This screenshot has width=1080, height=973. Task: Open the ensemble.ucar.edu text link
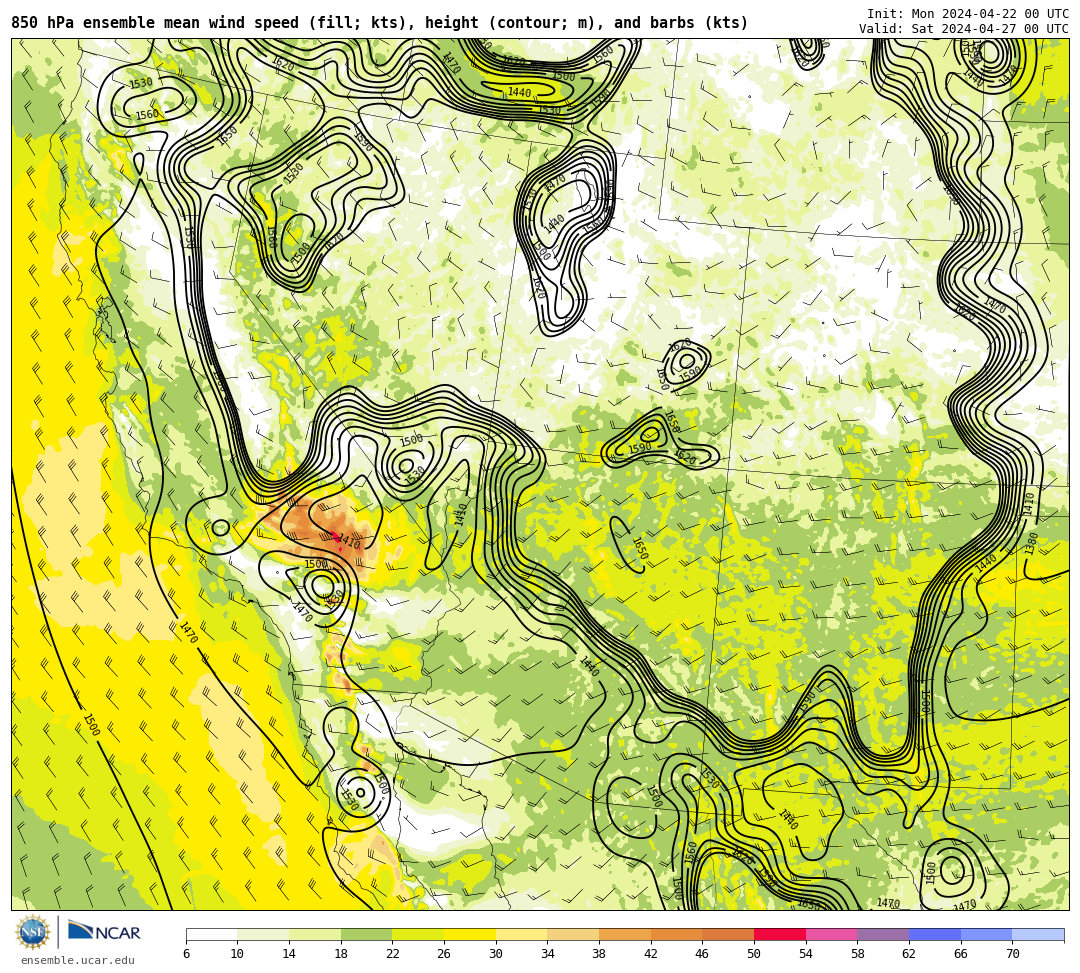(x=78, y=960)
